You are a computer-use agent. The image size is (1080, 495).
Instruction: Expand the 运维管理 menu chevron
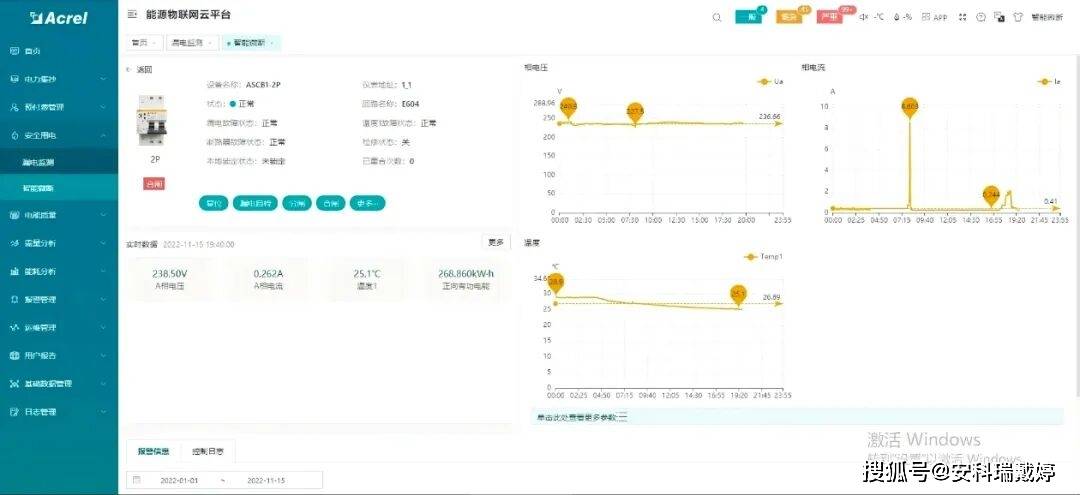tap(103, 328)
